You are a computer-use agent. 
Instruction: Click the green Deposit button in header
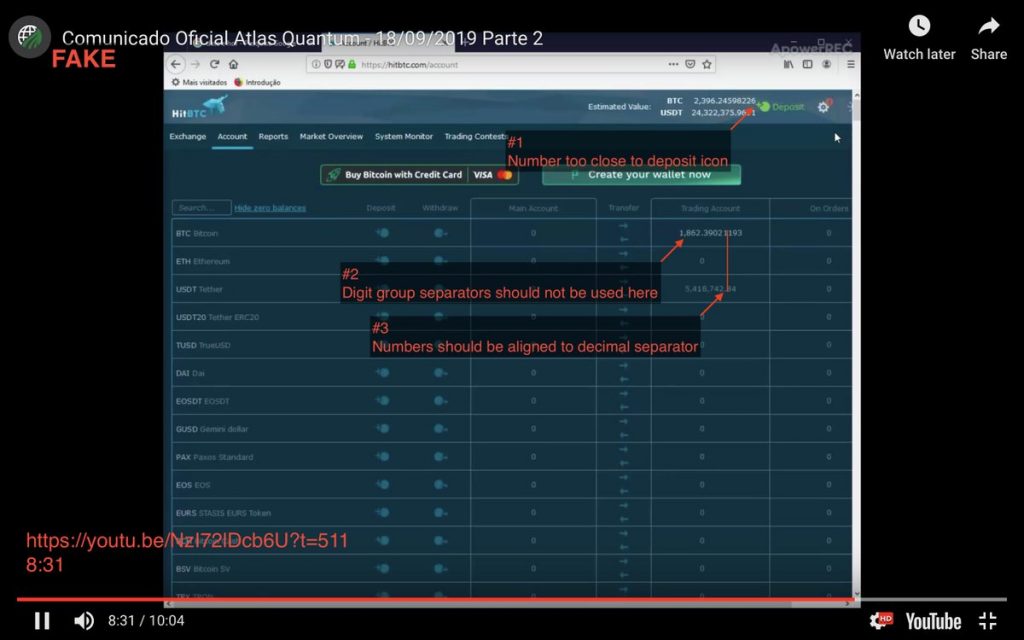(x=781, y=106)
